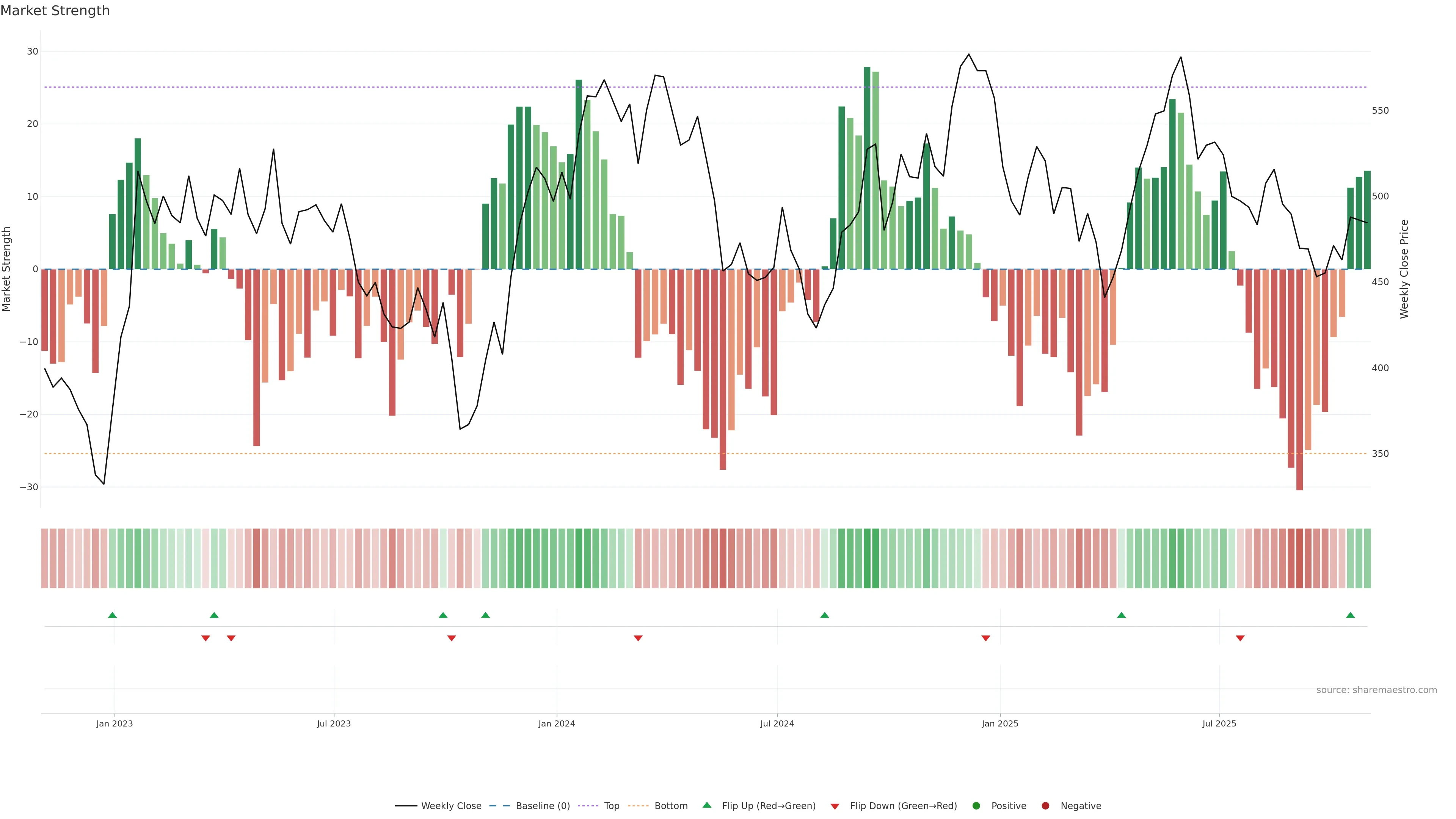Click source: sharemaestro.com text
Viewport: 1456px width, 819px height.
point(1376,690)
